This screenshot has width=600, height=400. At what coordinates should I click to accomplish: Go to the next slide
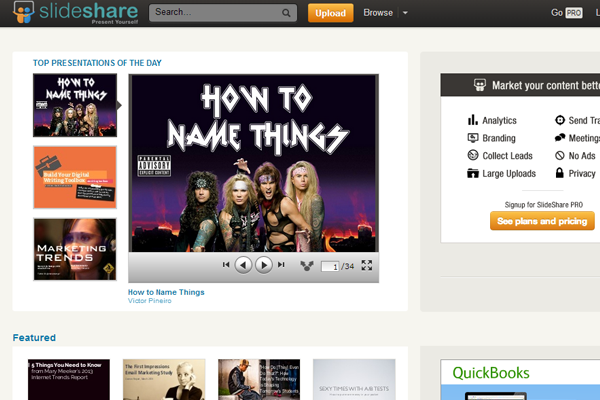coord(264,265)
